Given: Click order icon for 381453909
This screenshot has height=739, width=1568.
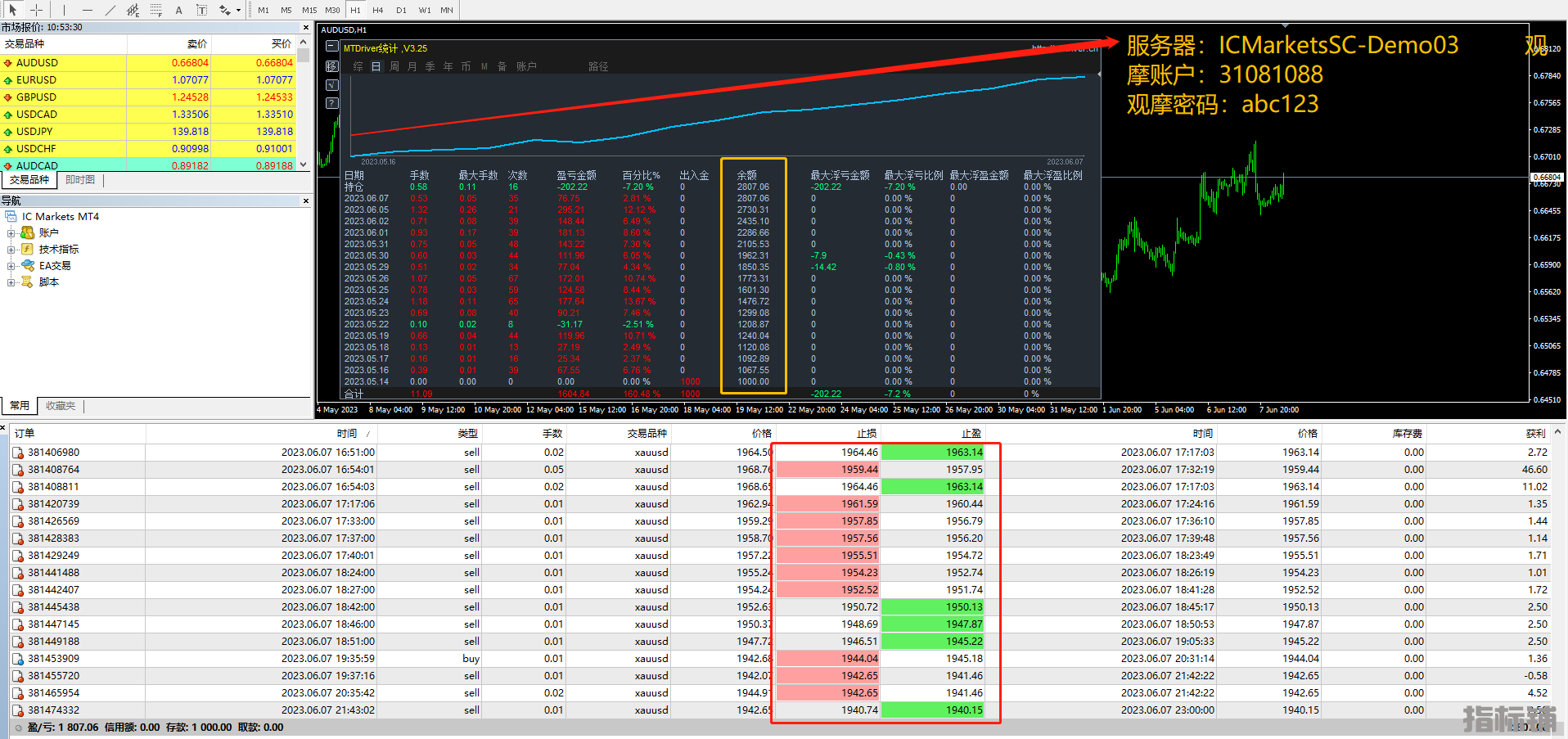Looking at the screenshot, I should [x=18, y=659].
